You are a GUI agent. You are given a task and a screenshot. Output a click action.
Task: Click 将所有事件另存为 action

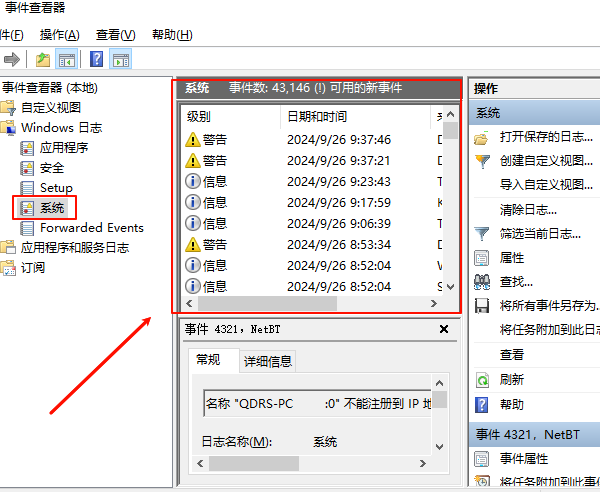coord(549,306)
